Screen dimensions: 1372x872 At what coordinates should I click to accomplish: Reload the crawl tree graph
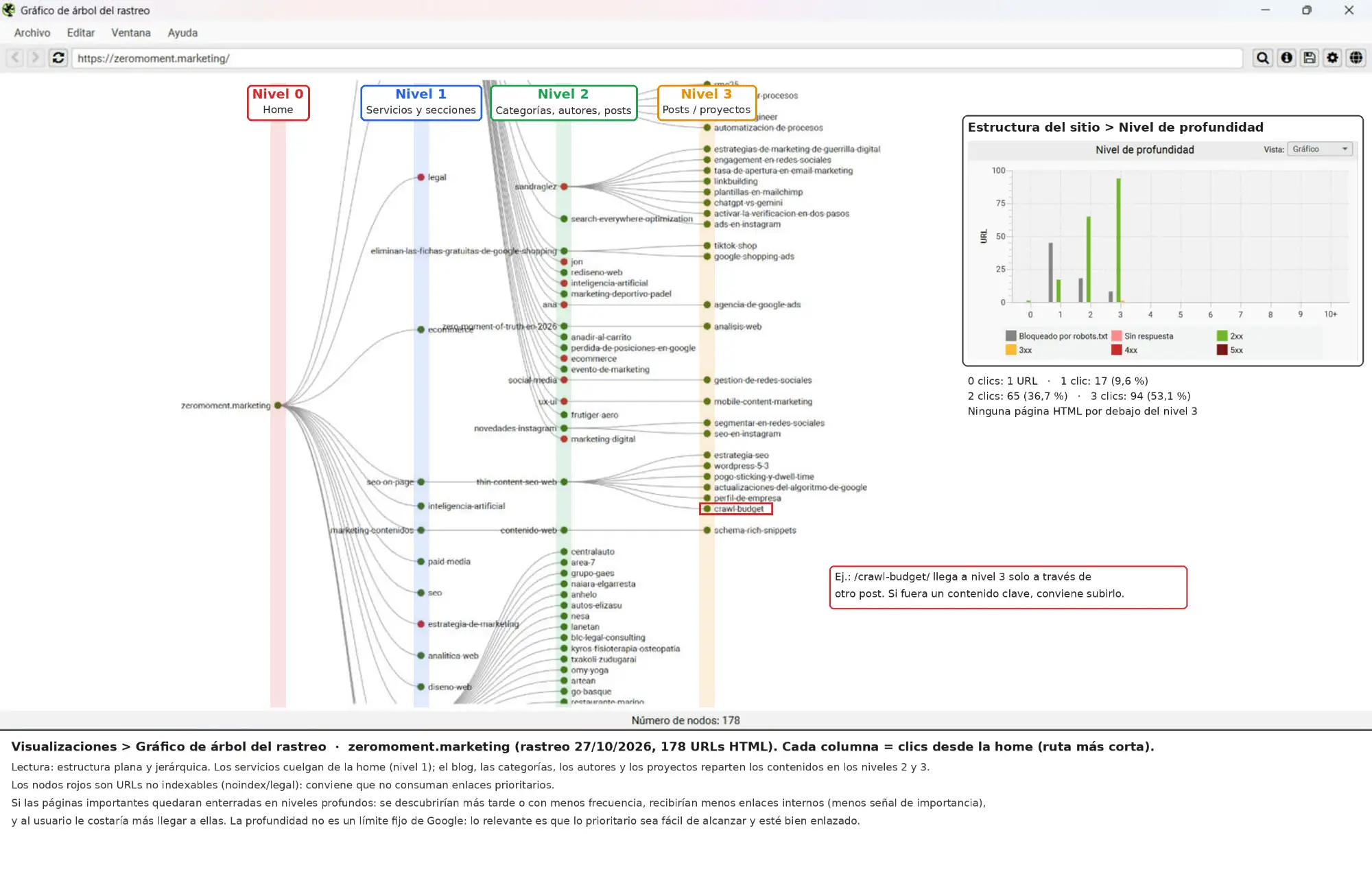58,58
